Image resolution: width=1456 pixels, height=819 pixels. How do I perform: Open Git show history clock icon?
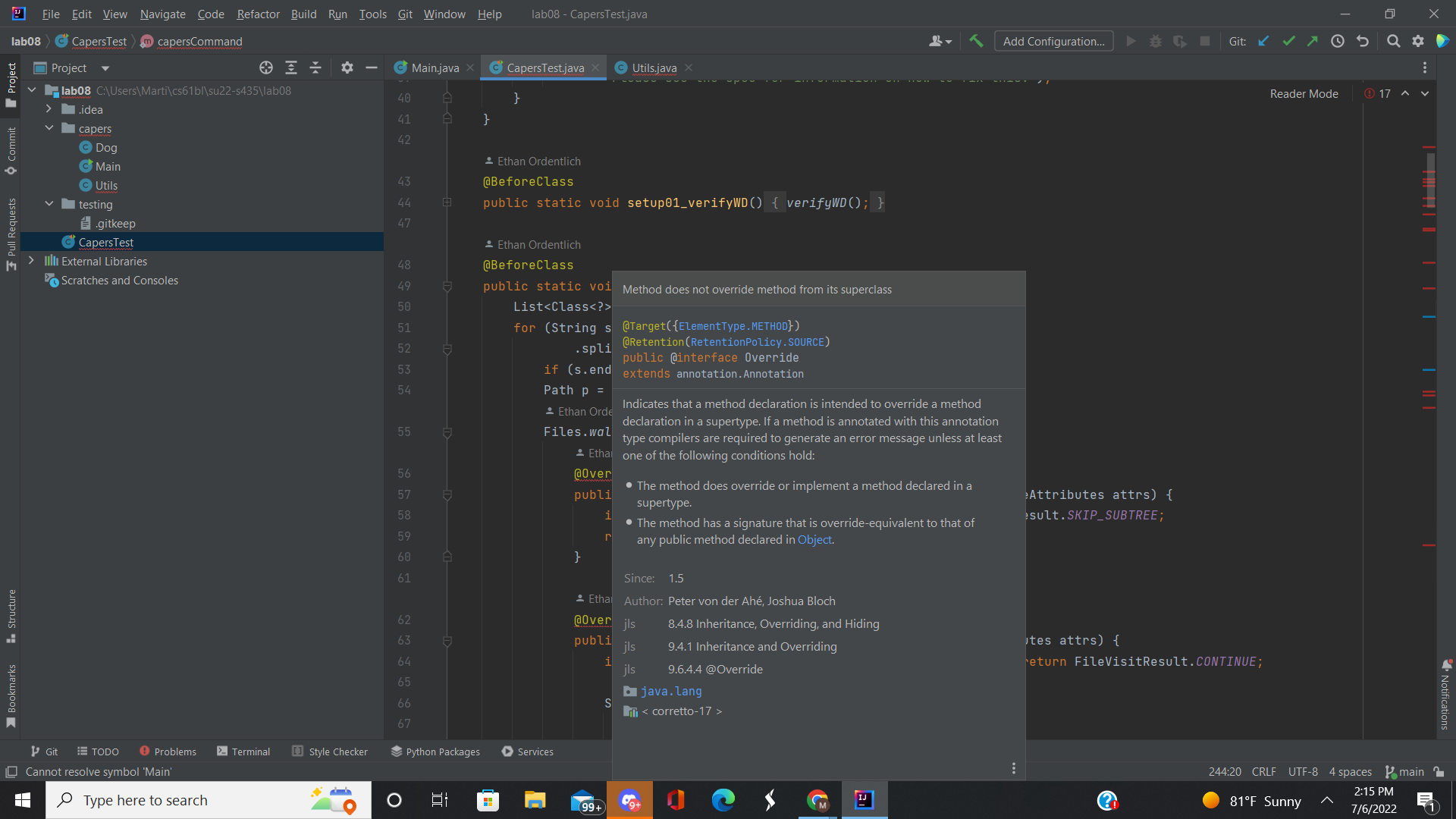coord(1338,42)
